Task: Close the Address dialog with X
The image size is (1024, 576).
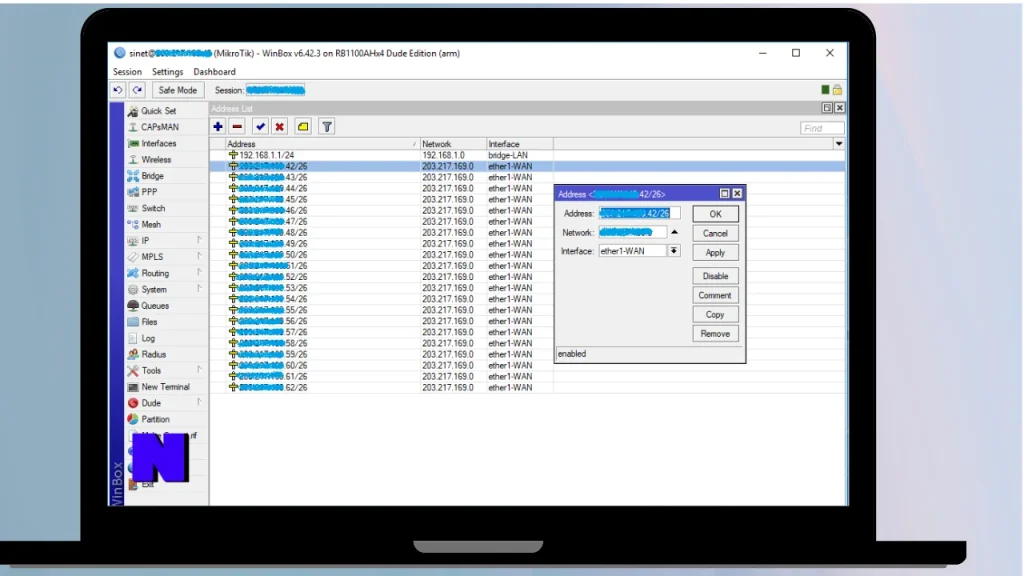Action: pos(737,193)
